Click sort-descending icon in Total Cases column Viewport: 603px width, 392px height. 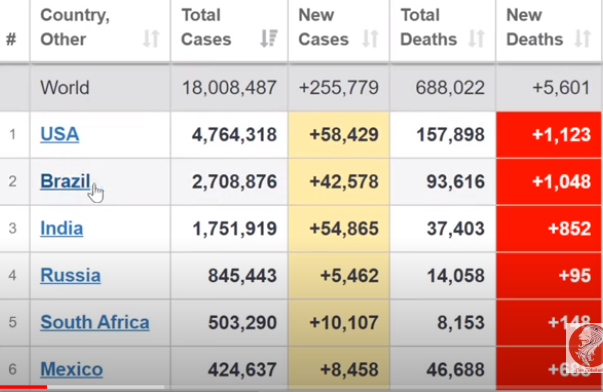click(x=268, y=38)
